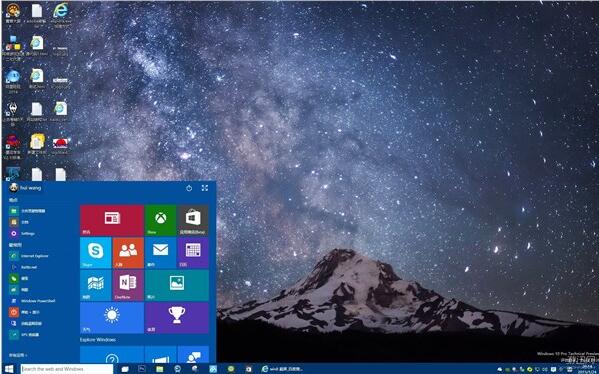The image size is (599, 374).
Task: Launch the OneNote tile
Action: [x=128, y=285]
